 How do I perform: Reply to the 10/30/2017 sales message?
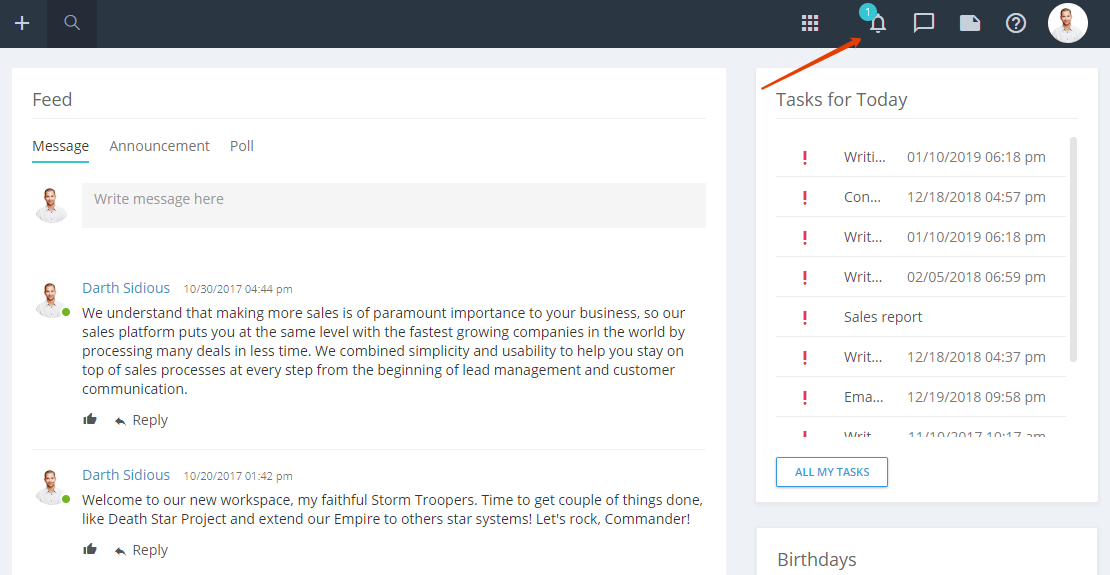141,420
